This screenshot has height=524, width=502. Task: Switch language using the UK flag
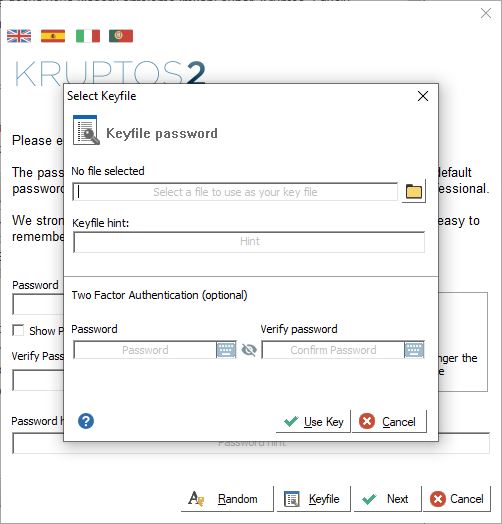click(19, 36)
